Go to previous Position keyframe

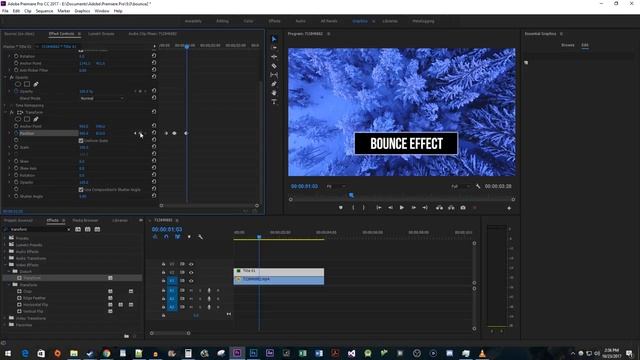[135, 133]
